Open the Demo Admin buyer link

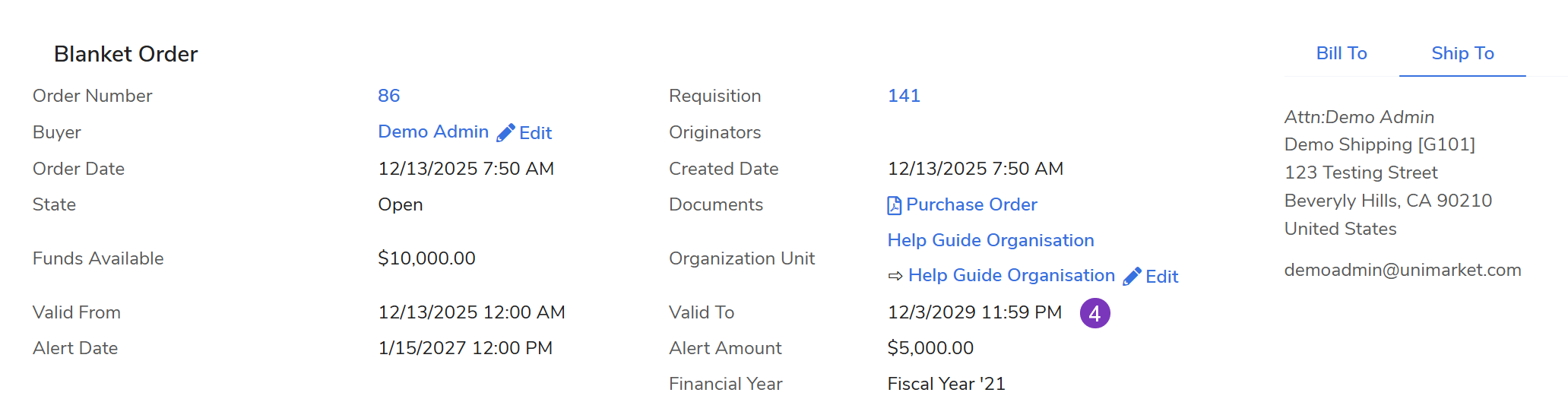pos(433,131)
